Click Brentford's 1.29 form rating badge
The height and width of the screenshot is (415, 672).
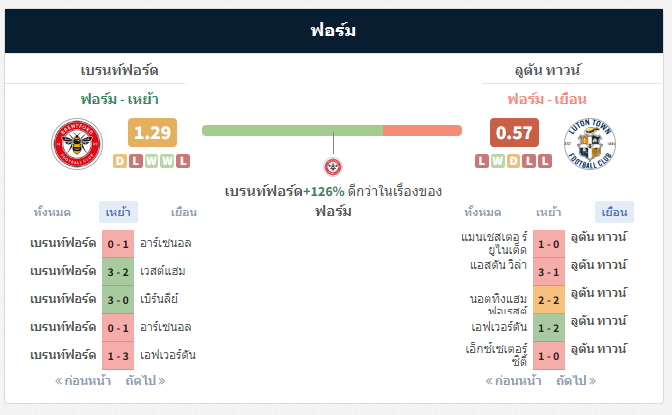153,132
